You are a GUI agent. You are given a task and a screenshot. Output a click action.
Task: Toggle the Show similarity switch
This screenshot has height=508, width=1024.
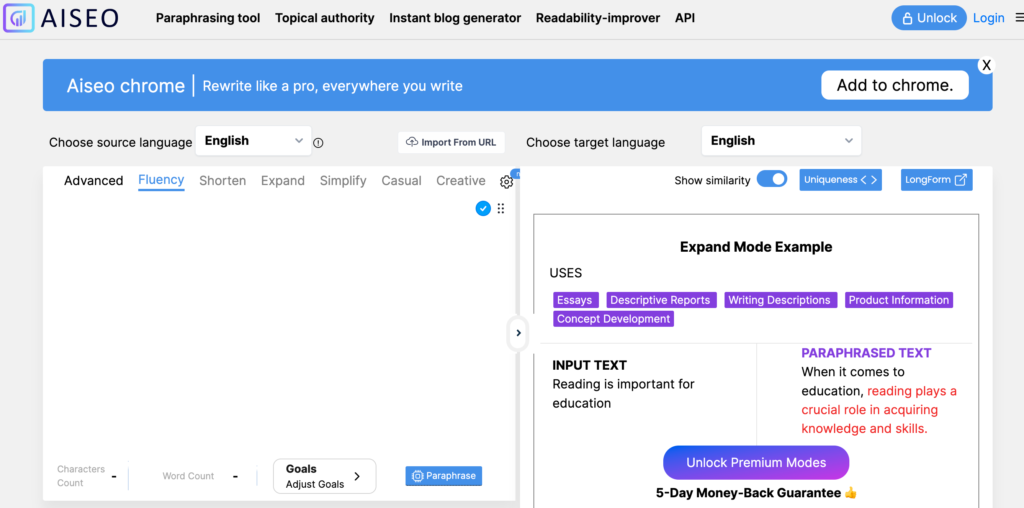point(771,180)
